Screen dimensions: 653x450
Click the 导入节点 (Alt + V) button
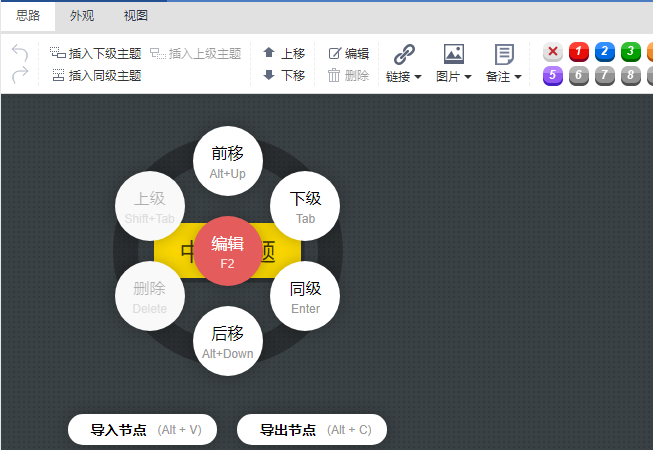[142, 430]
